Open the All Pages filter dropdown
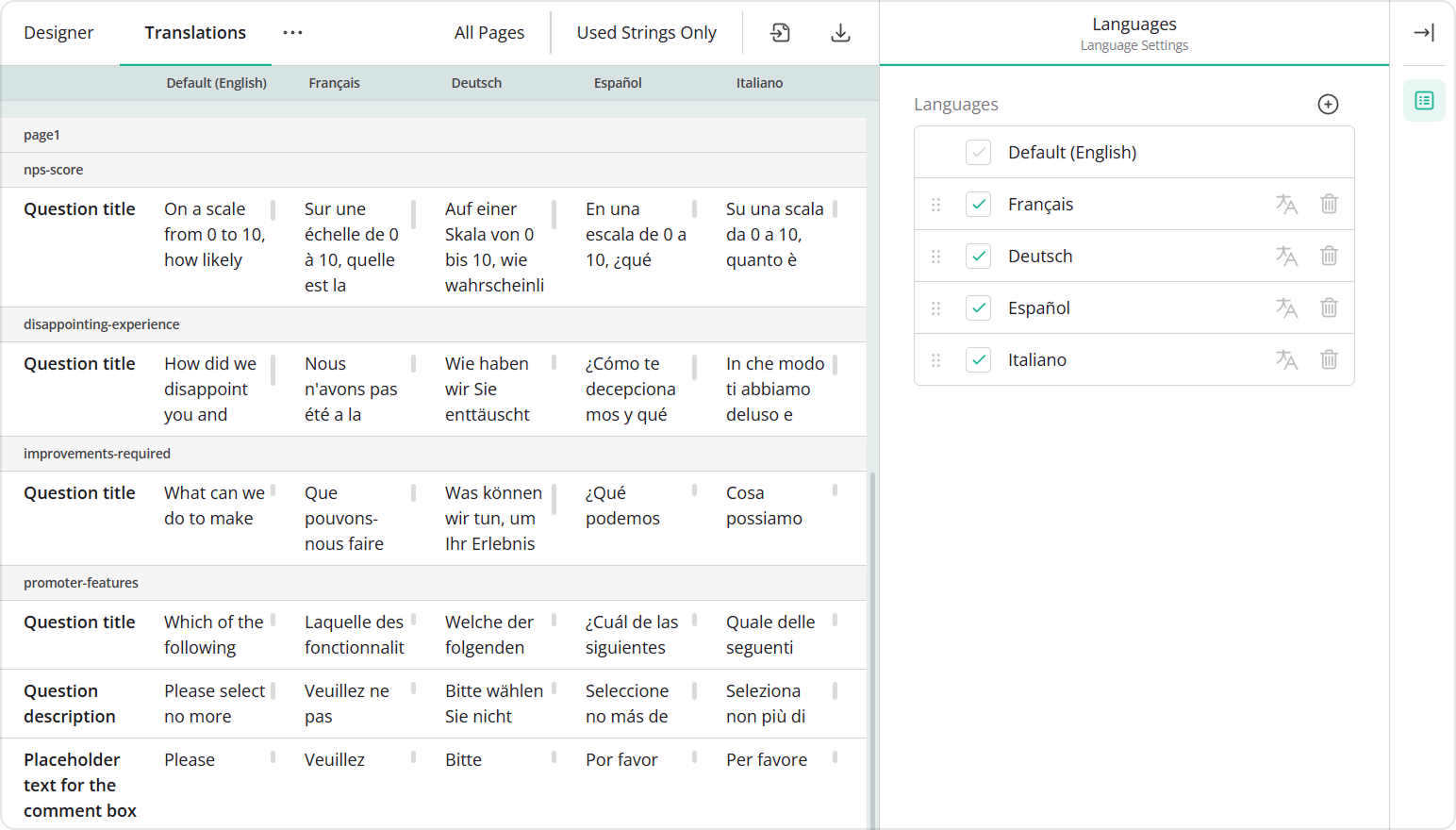Viewport: 1456px width, 830px height. (x=489, y=32)
